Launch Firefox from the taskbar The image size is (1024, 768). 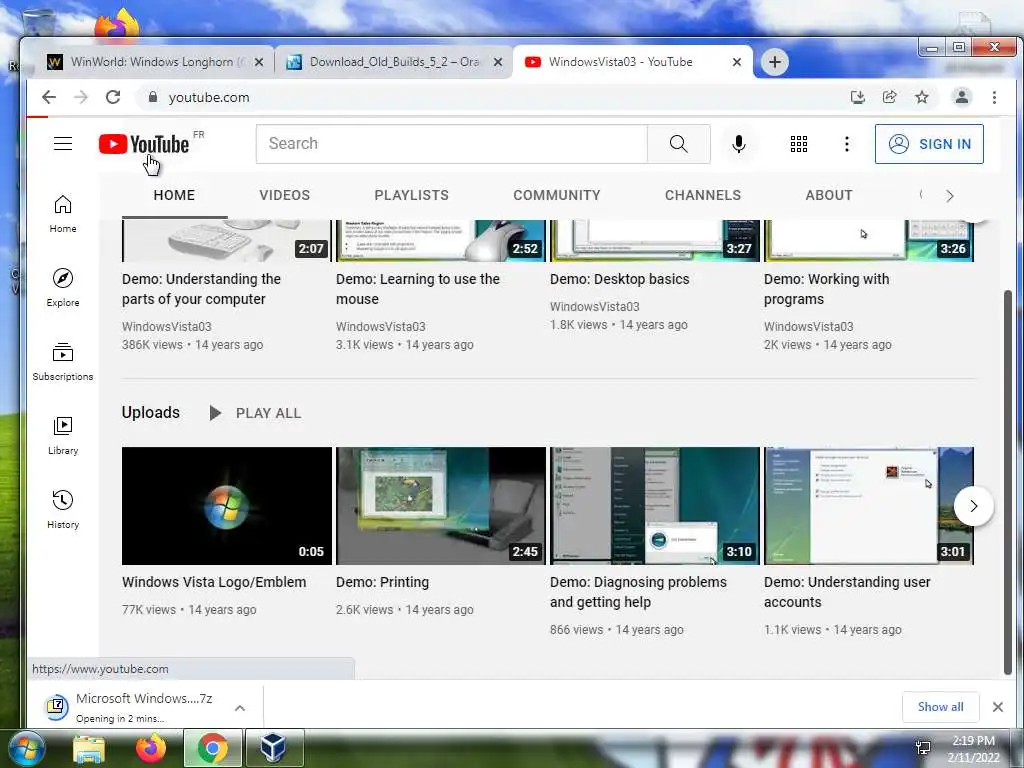tap(151, 748)
